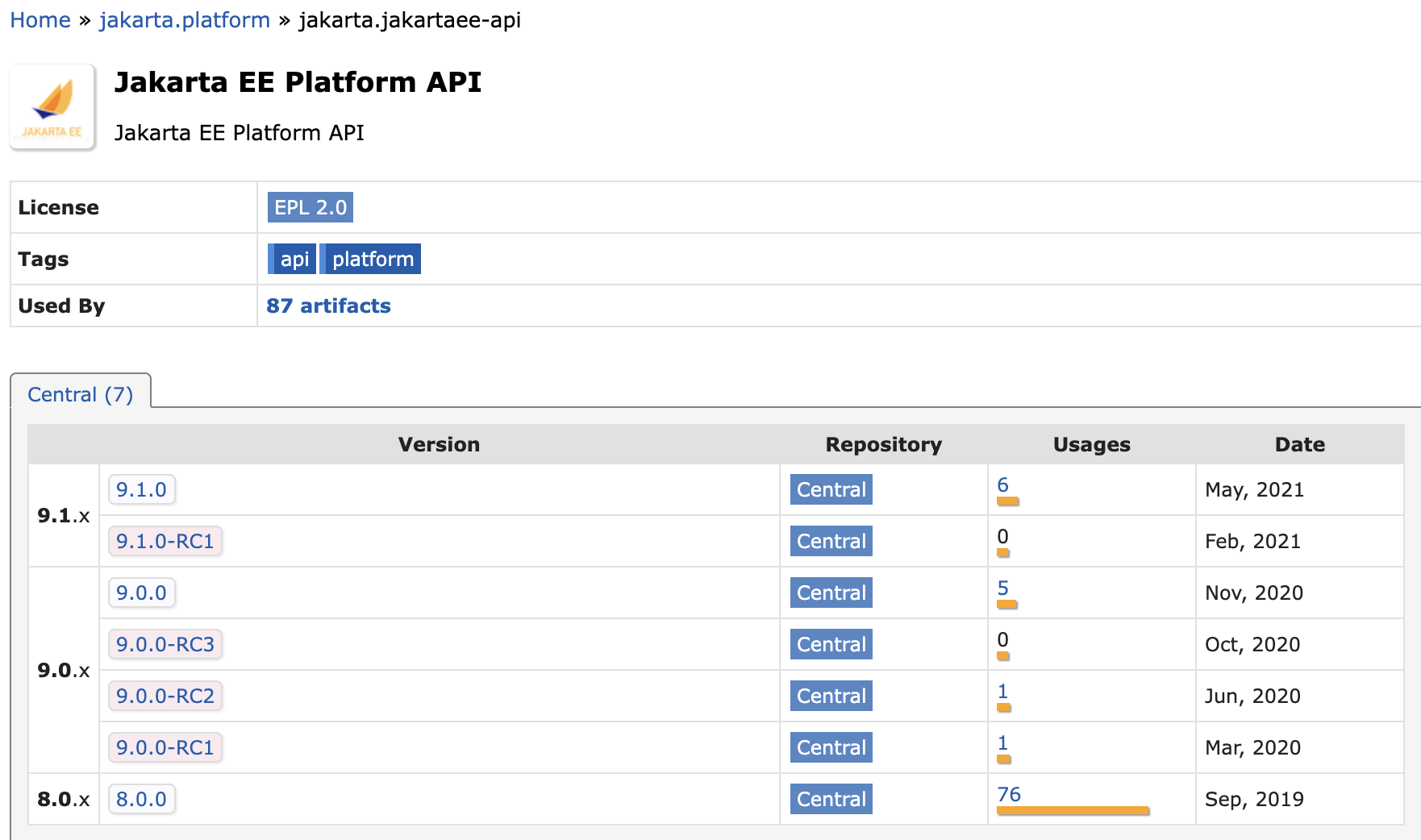Open version 9.0.0

(141, 593)
